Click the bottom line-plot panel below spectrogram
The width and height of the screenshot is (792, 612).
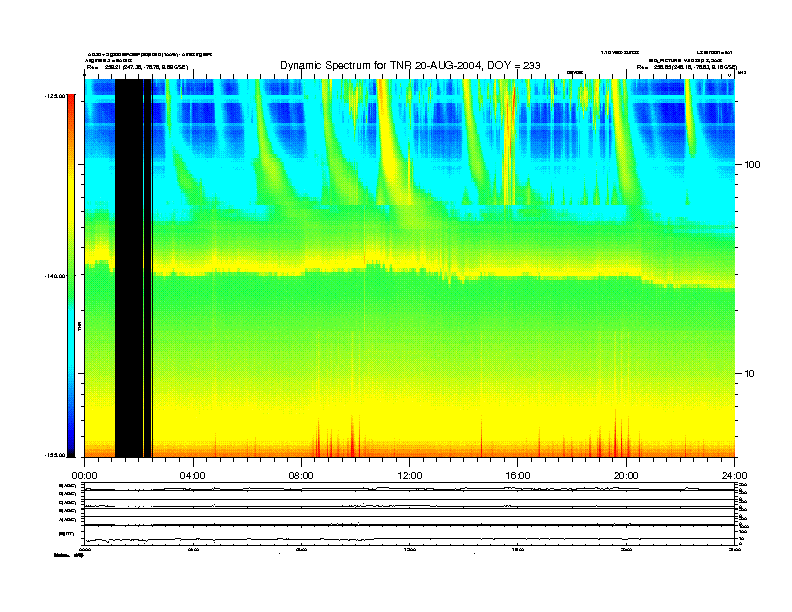pyautogui.click(x=409, y=515)
